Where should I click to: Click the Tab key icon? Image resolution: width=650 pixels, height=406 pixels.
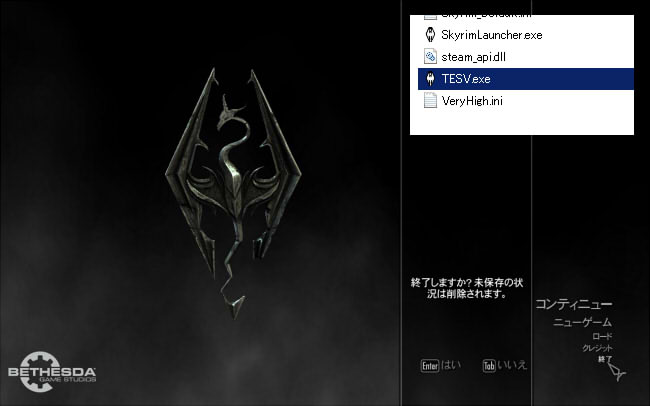[x=489, y=366]
